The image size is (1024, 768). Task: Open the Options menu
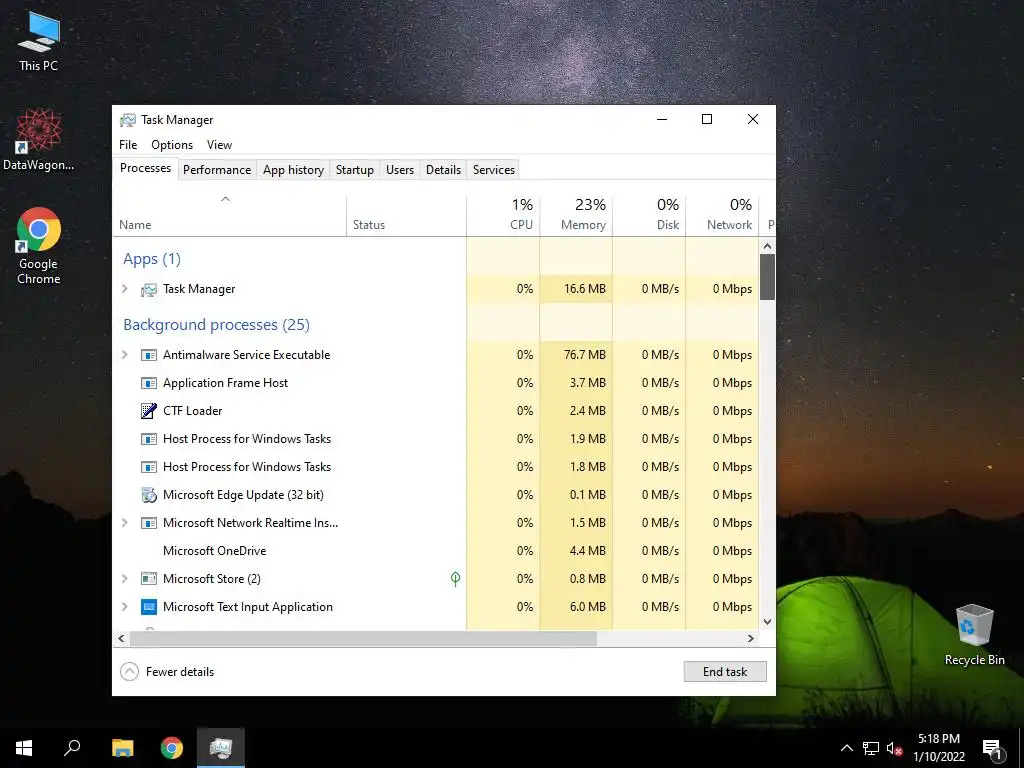click(x=172, y=145)
